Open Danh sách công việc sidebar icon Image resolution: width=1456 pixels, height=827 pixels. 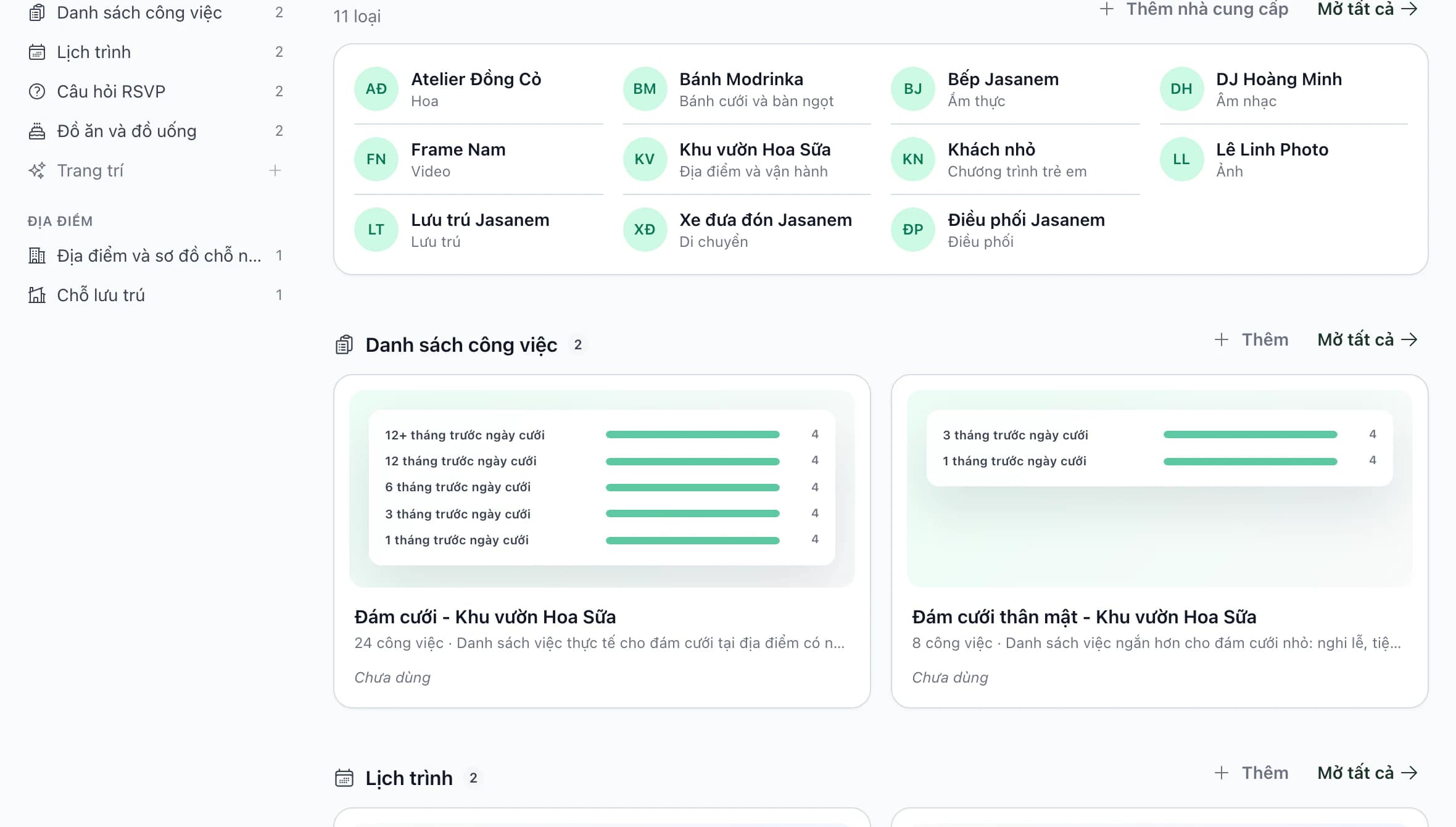(37, 12)
